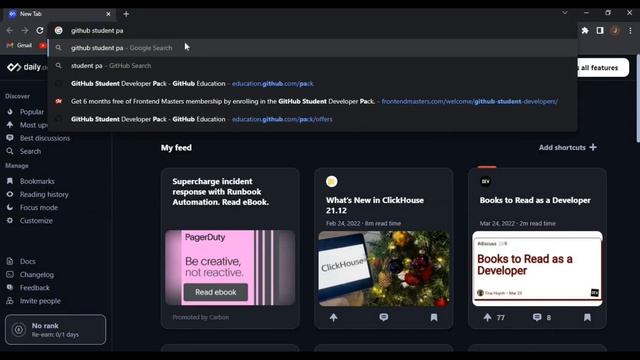Click the 'all features' button
Screen dimensions: 640x360
click(603, 68)
